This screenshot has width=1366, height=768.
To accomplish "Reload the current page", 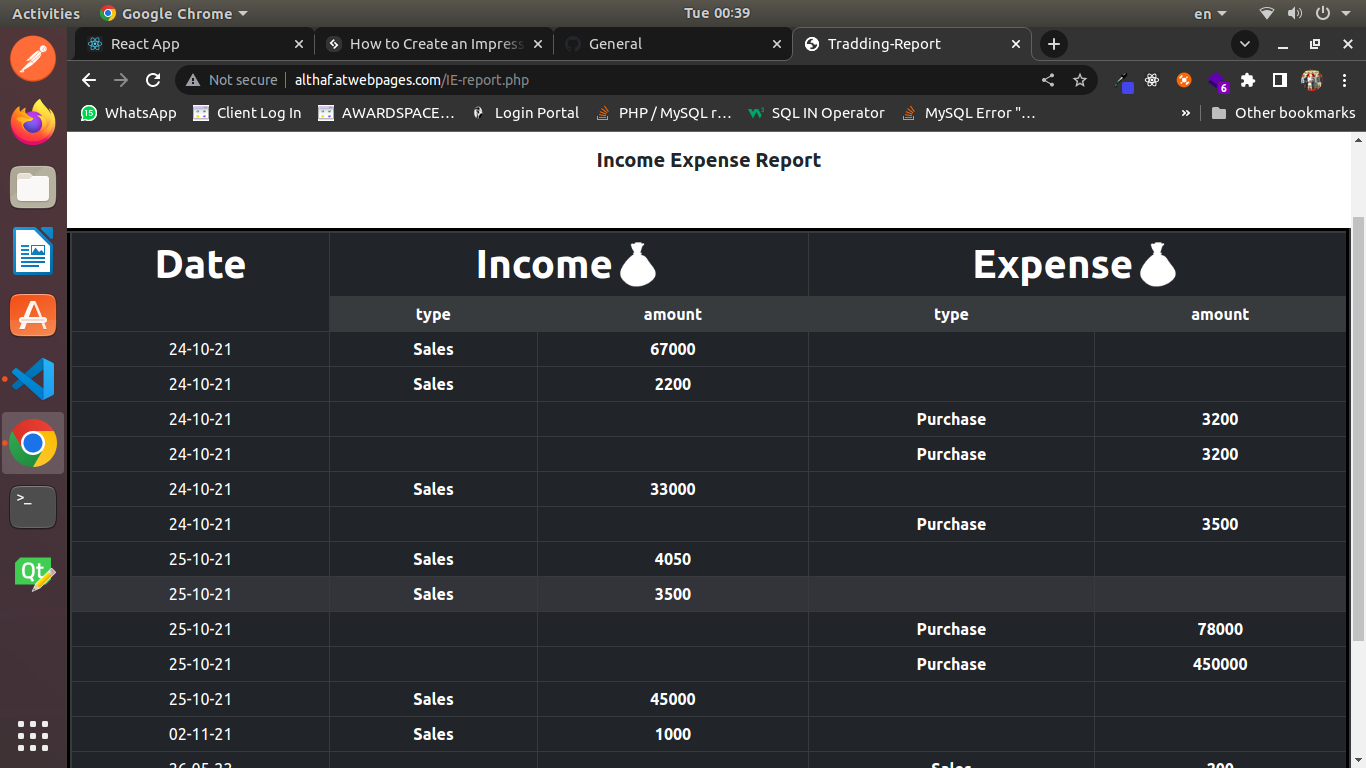I will [153, 80].
